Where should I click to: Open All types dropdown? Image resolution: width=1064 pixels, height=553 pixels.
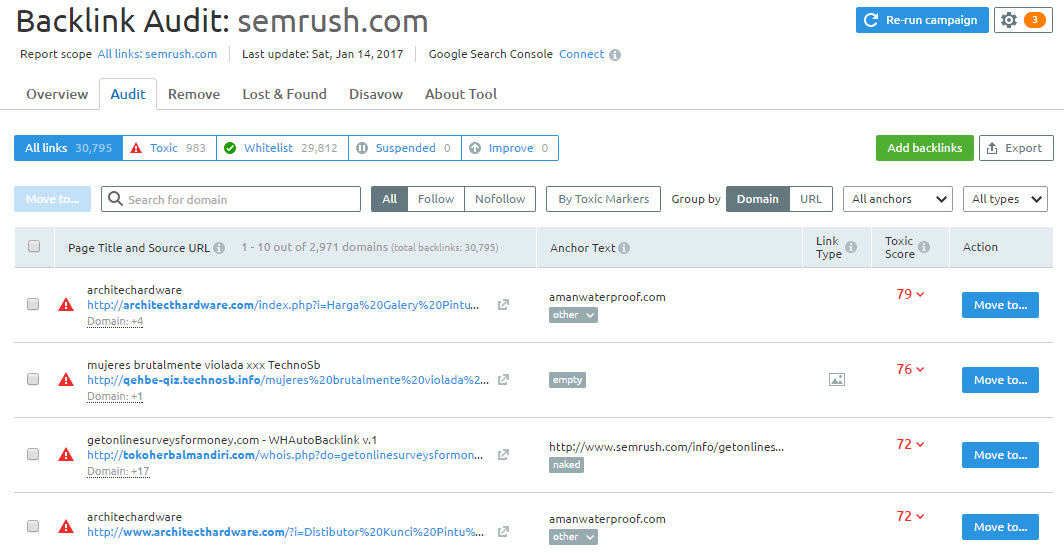1005,199
